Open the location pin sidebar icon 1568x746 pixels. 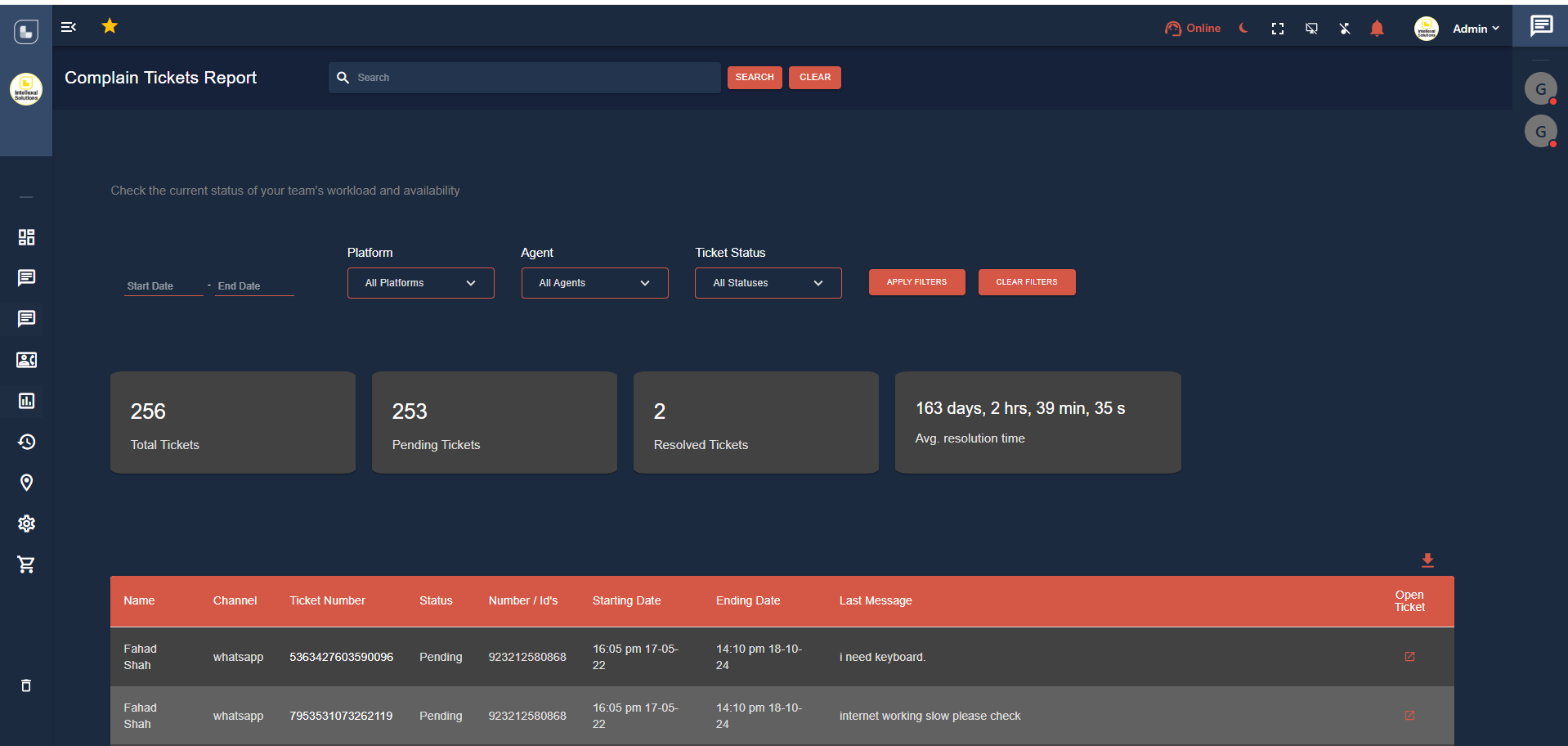pyautogui.click(x=26, y=483)
